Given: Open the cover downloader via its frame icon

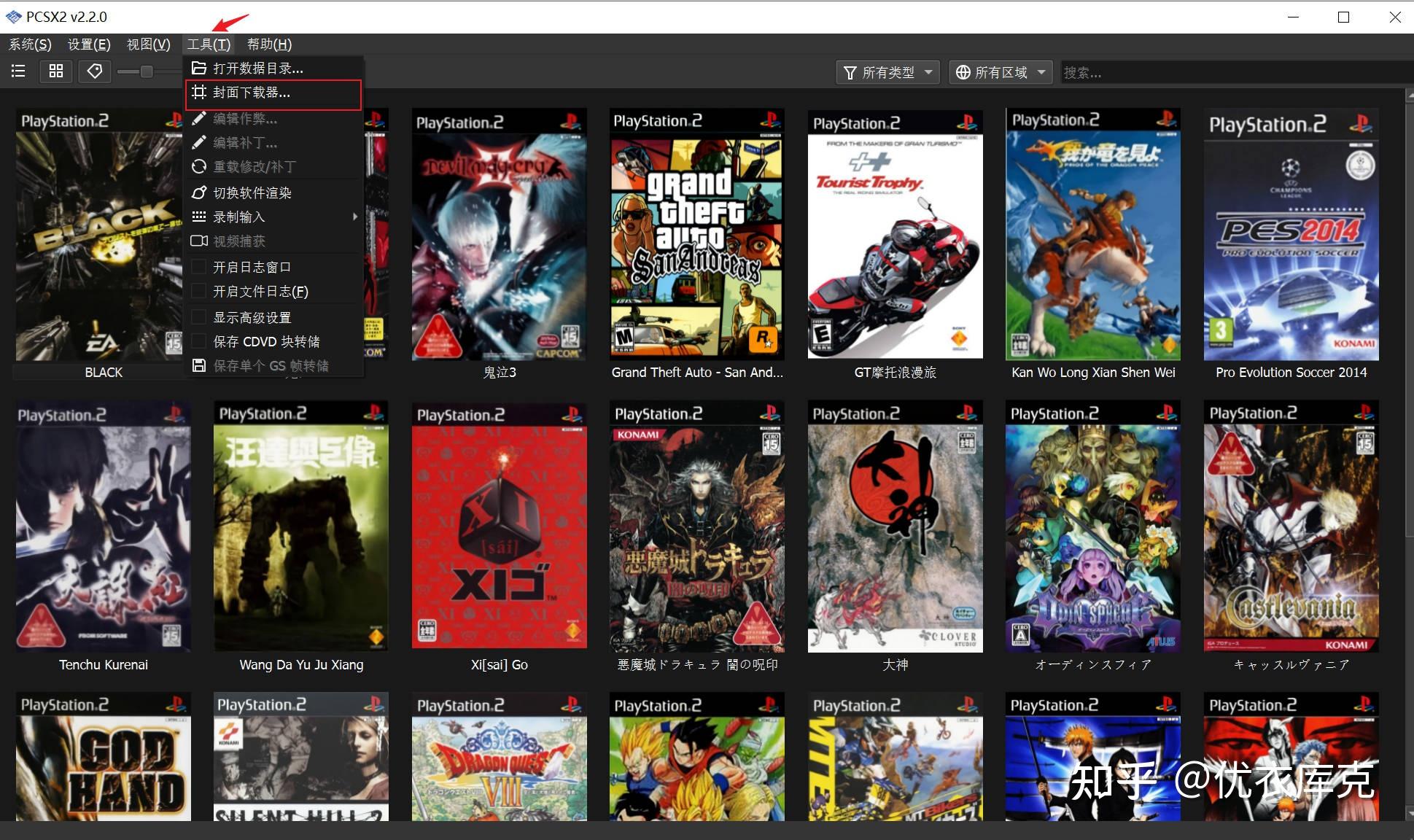Looking at the screenshot, I should (199, 93).
